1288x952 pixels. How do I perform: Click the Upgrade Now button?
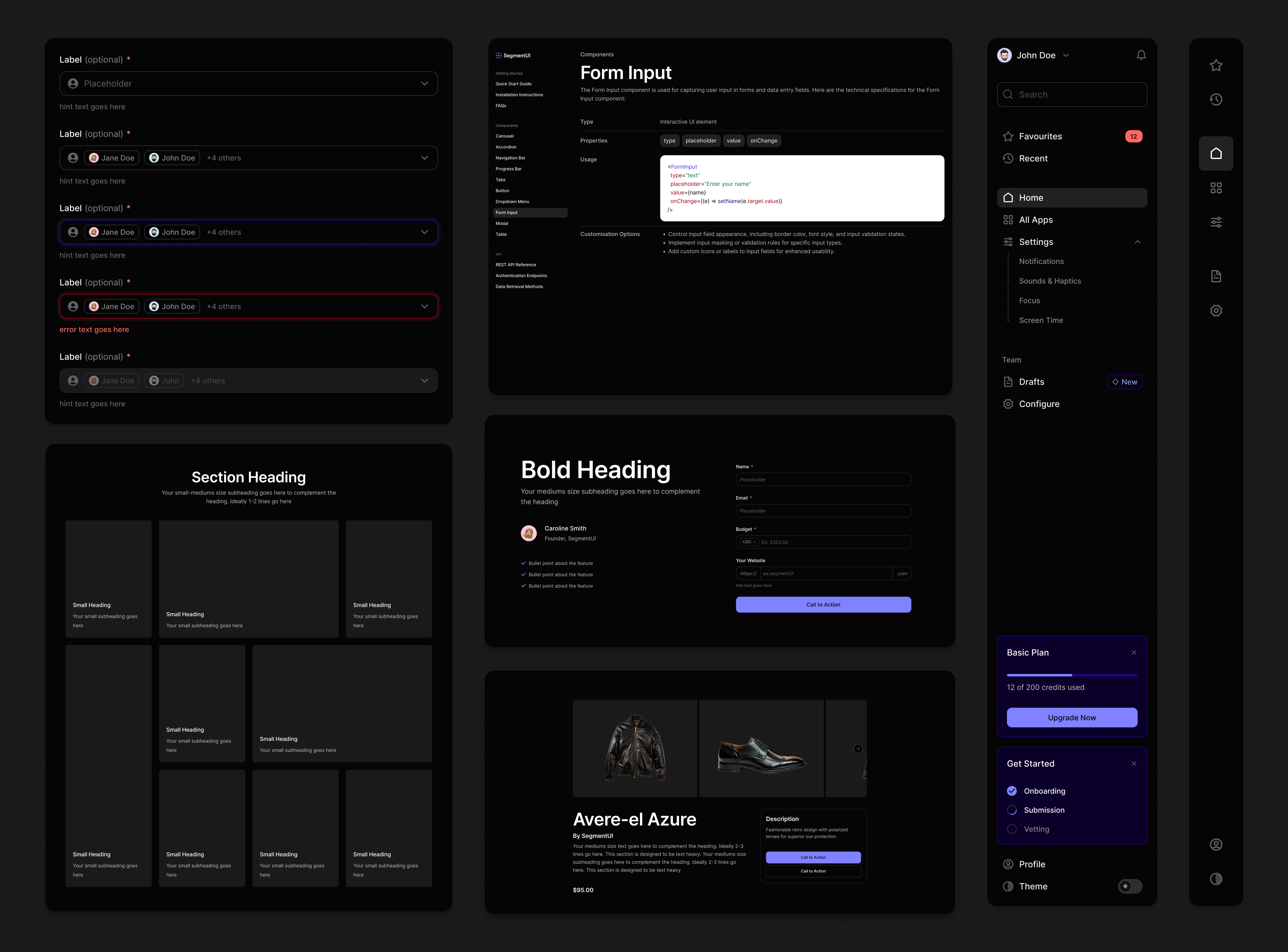[1071, 718]
